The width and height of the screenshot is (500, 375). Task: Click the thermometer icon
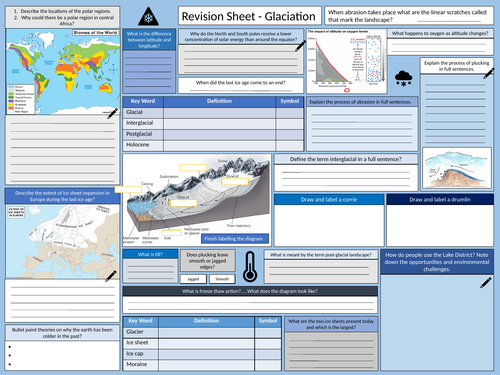pos(250,267)
